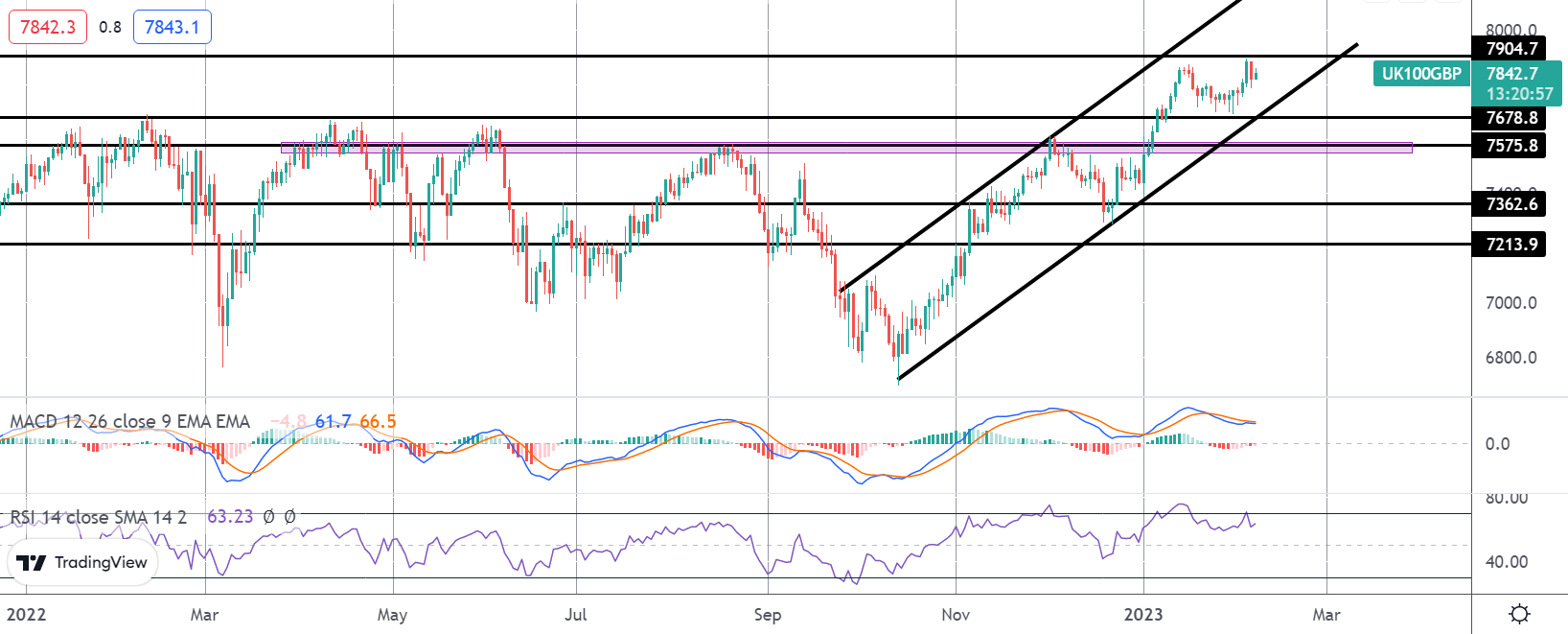This screenshot has height=634, width=1568.
Task: Click the MACD line value 61.7
Action: [x=333, y=422]
